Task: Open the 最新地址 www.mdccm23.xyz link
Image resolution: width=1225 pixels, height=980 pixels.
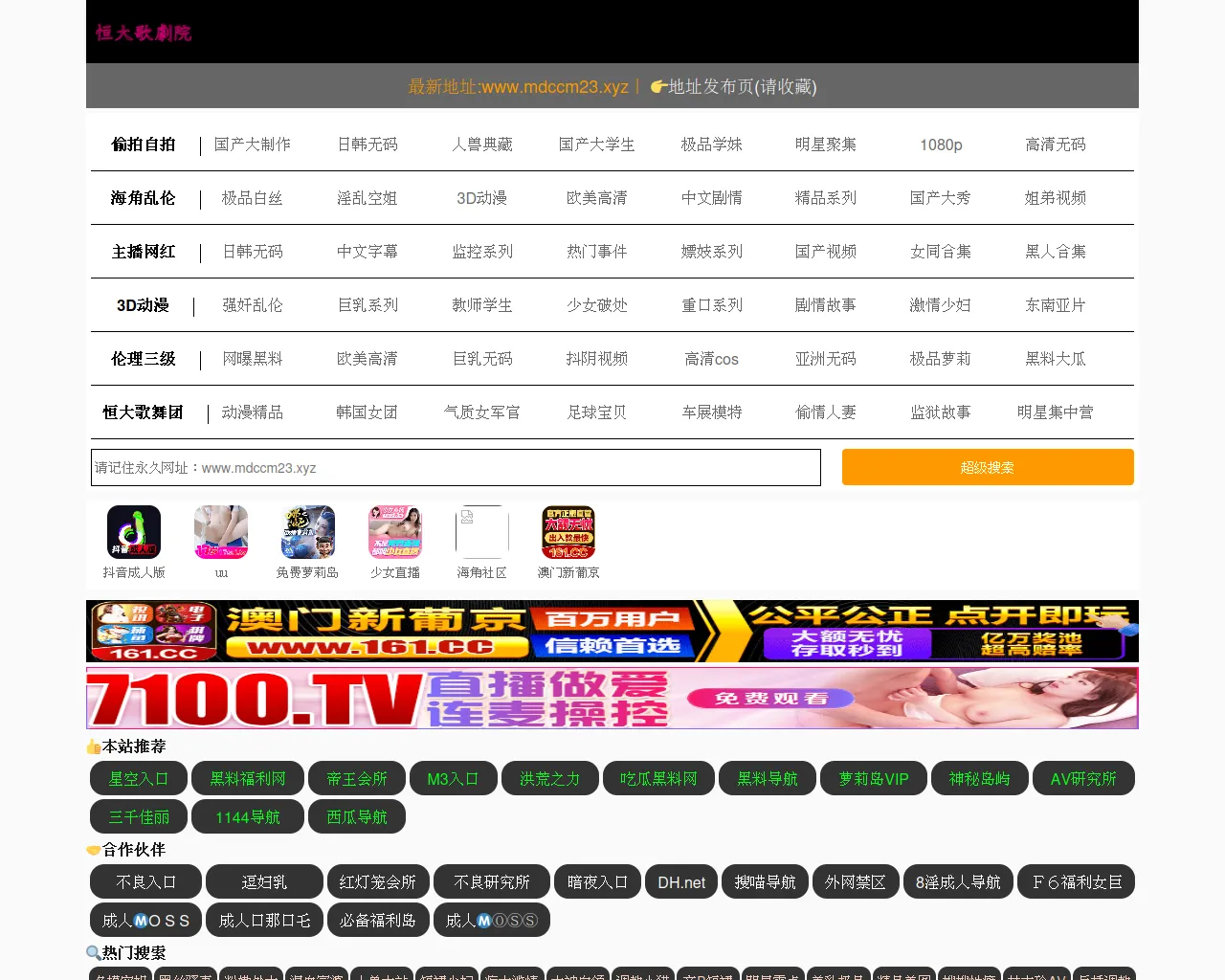Action: (519, 87)
